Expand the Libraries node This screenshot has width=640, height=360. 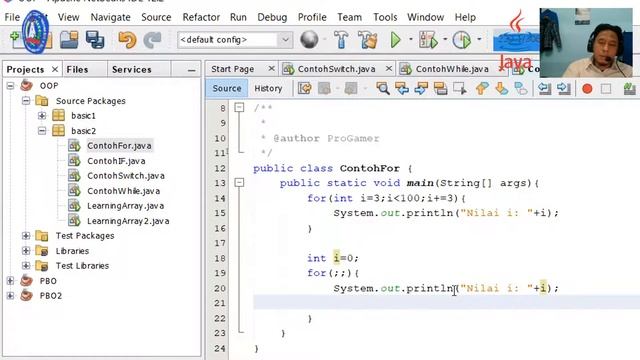point(26,251)
